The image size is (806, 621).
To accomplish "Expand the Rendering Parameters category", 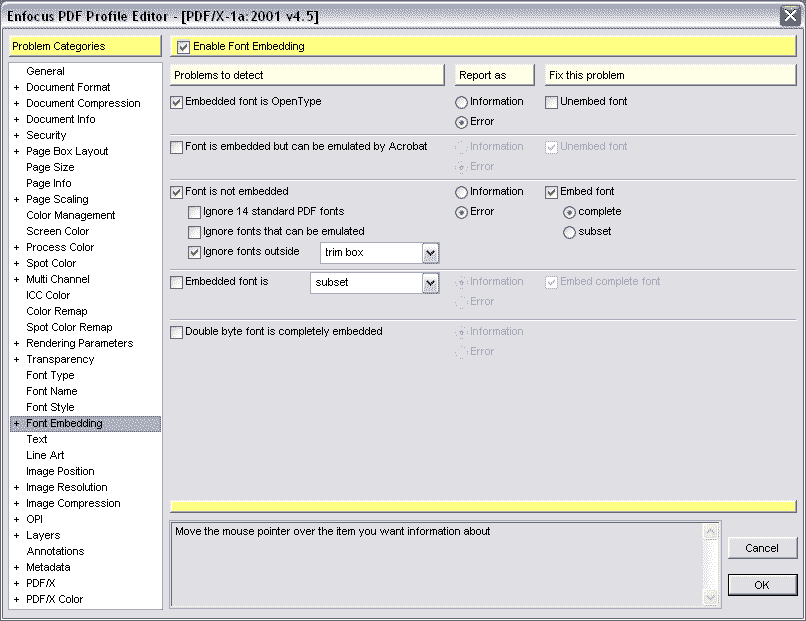I will point(16,343).
